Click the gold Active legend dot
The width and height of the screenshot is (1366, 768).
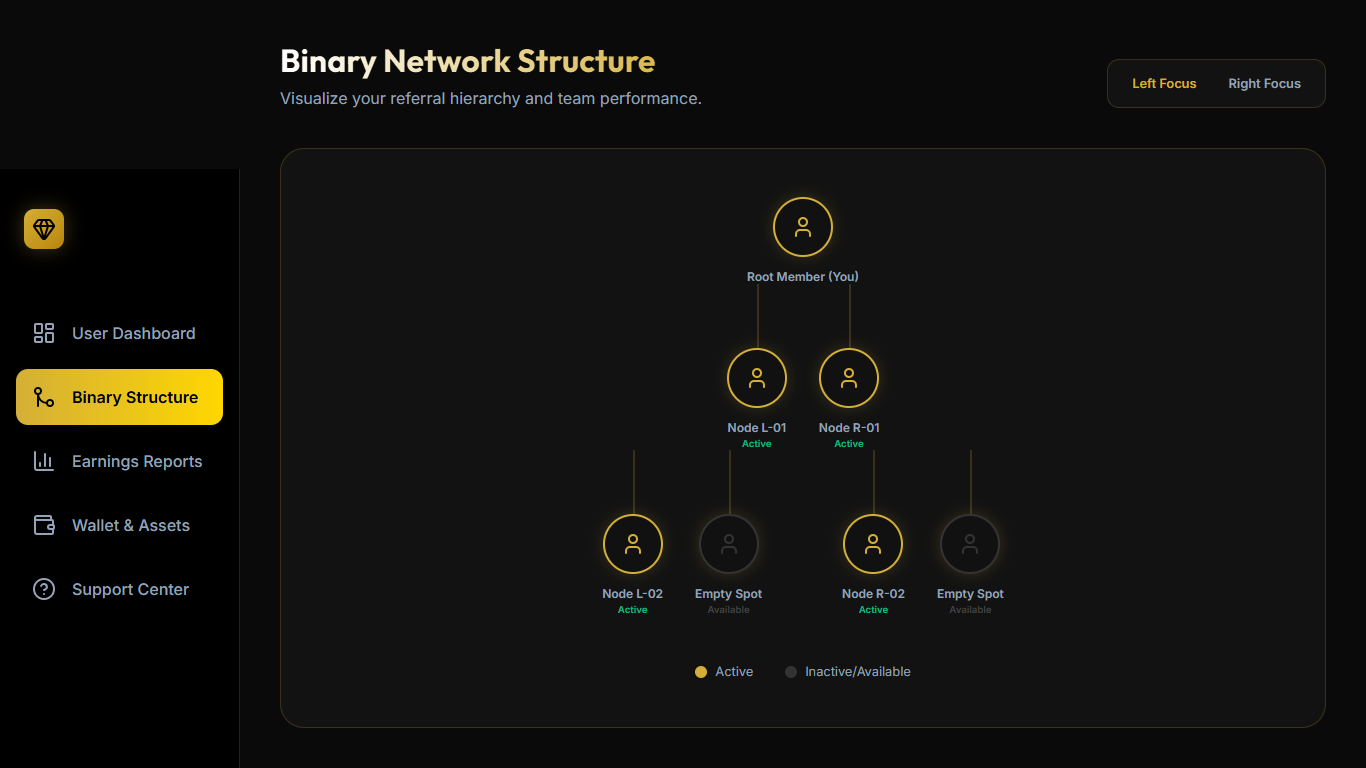click(701, 672)
